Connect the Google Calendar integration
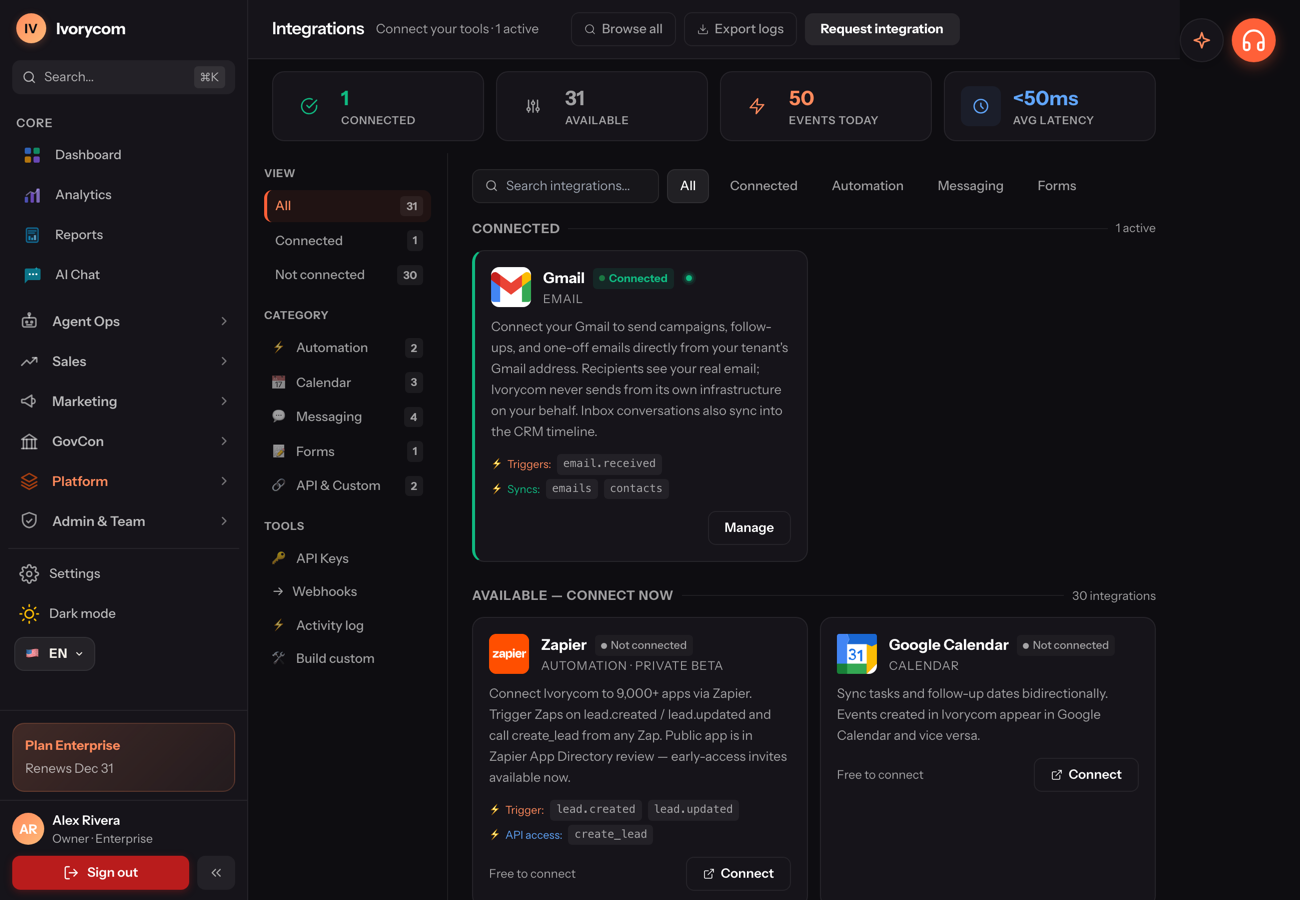The width and height of the screenshot is (1300, 900). click(1086, 775)
